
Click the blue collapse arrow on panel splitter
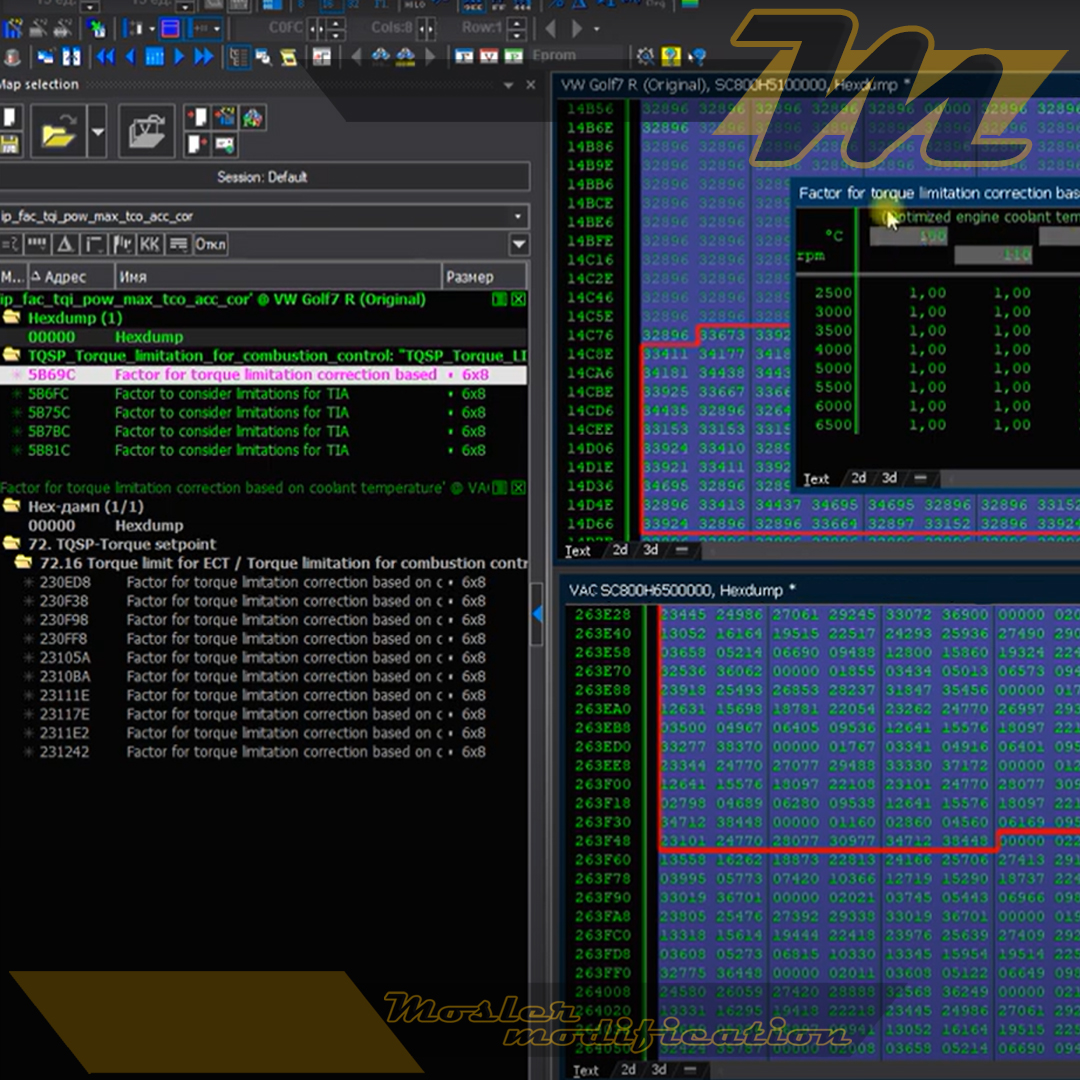pos(537,614)
